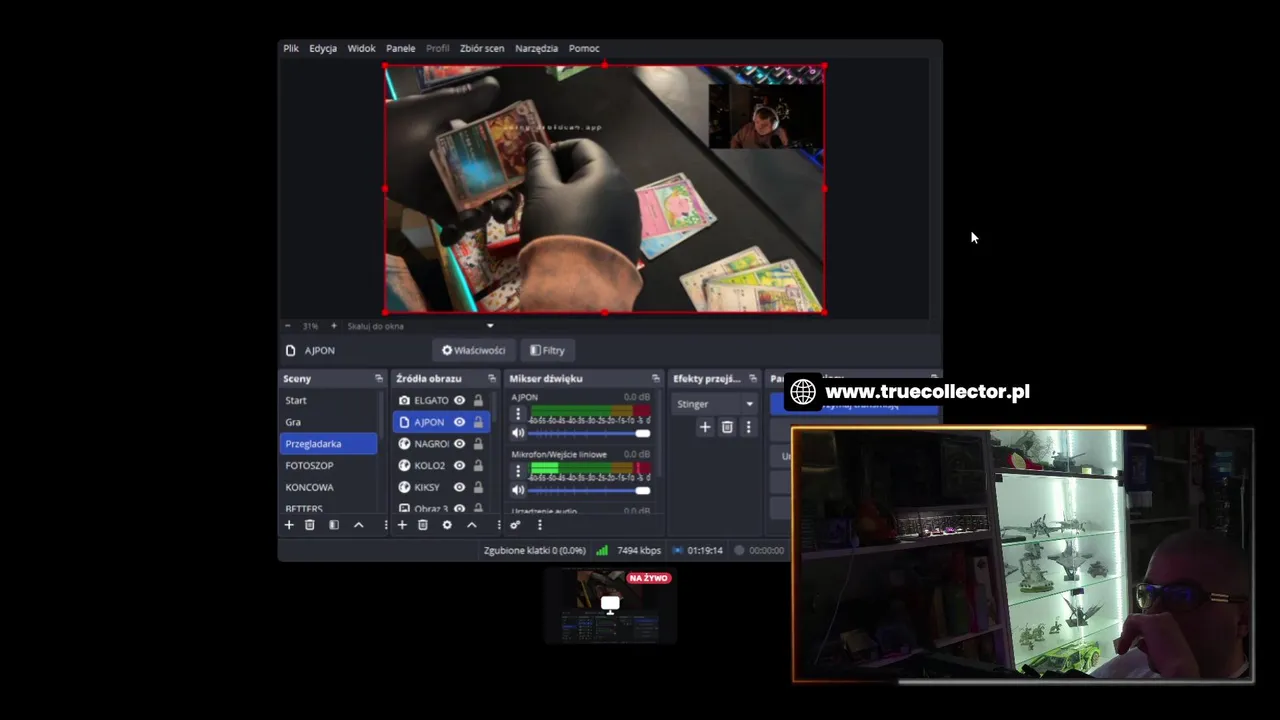Toggle visibility of AJPON source
Image resolution: width=1280 pixels, height=720 pixels.
point(460,422)
